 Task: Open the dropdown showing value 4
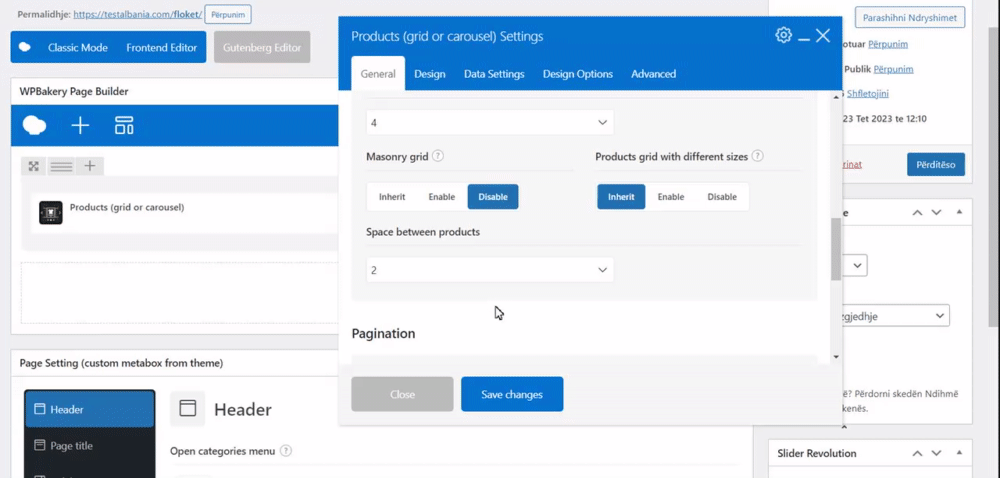(x=490, y=123)
